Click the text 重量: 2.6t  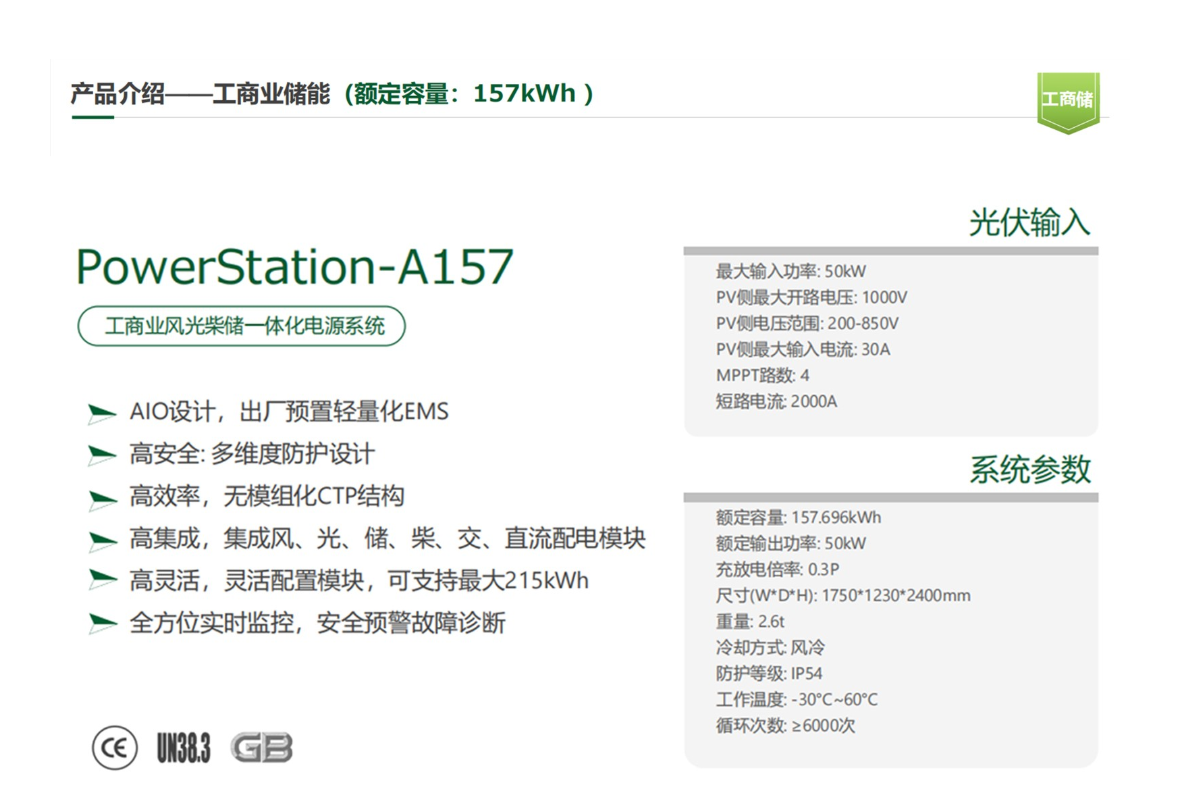[749, 621]
